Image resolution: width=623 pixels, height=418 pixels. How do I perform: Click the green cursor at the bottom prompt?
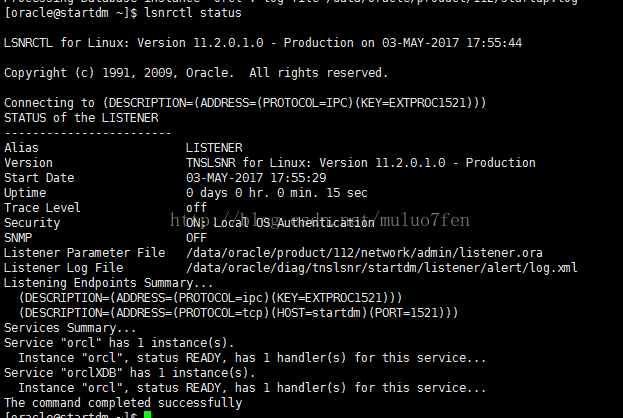tap(147, 414)
